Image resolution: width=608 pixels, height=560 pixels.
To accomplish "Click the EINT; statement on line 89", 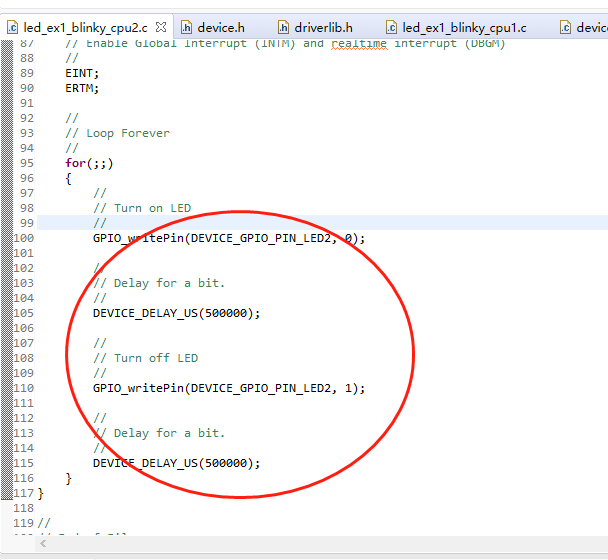I will coord(82,73).
